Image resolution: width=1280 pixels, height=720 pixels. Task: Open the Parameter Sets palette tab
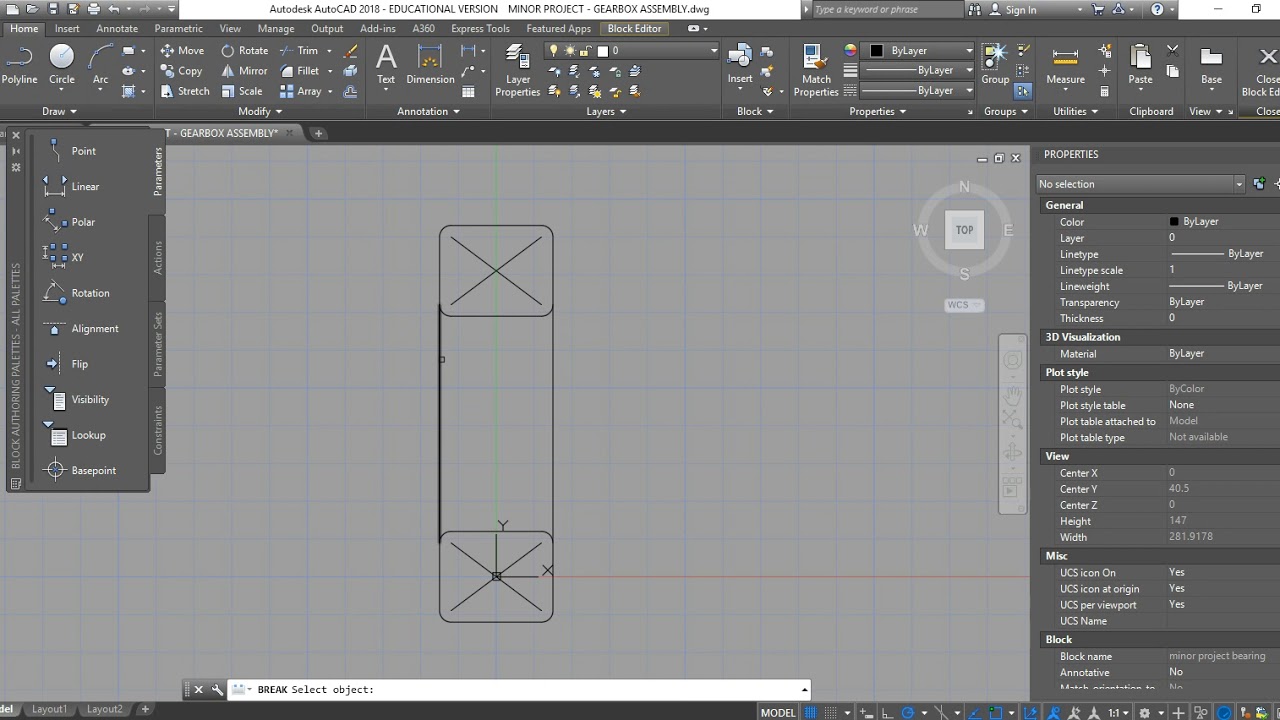(158, 344)
